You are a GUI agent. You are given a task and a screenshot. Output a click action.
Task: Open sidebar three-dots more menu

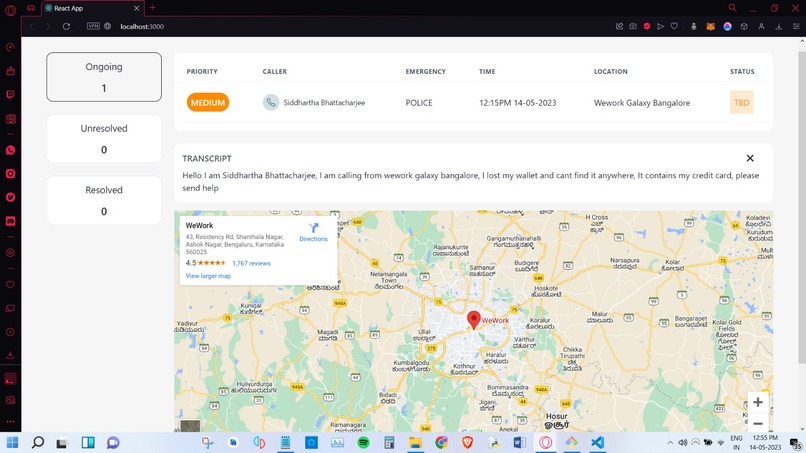point(10,422)
